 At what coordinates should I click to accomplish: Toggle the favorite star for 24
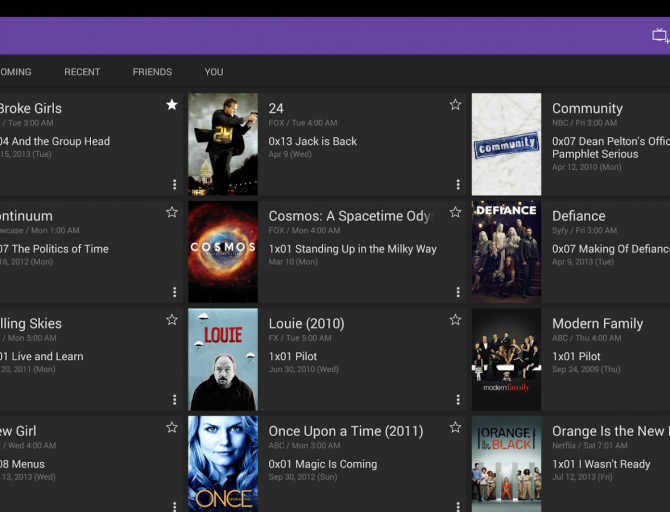point(455,105)
